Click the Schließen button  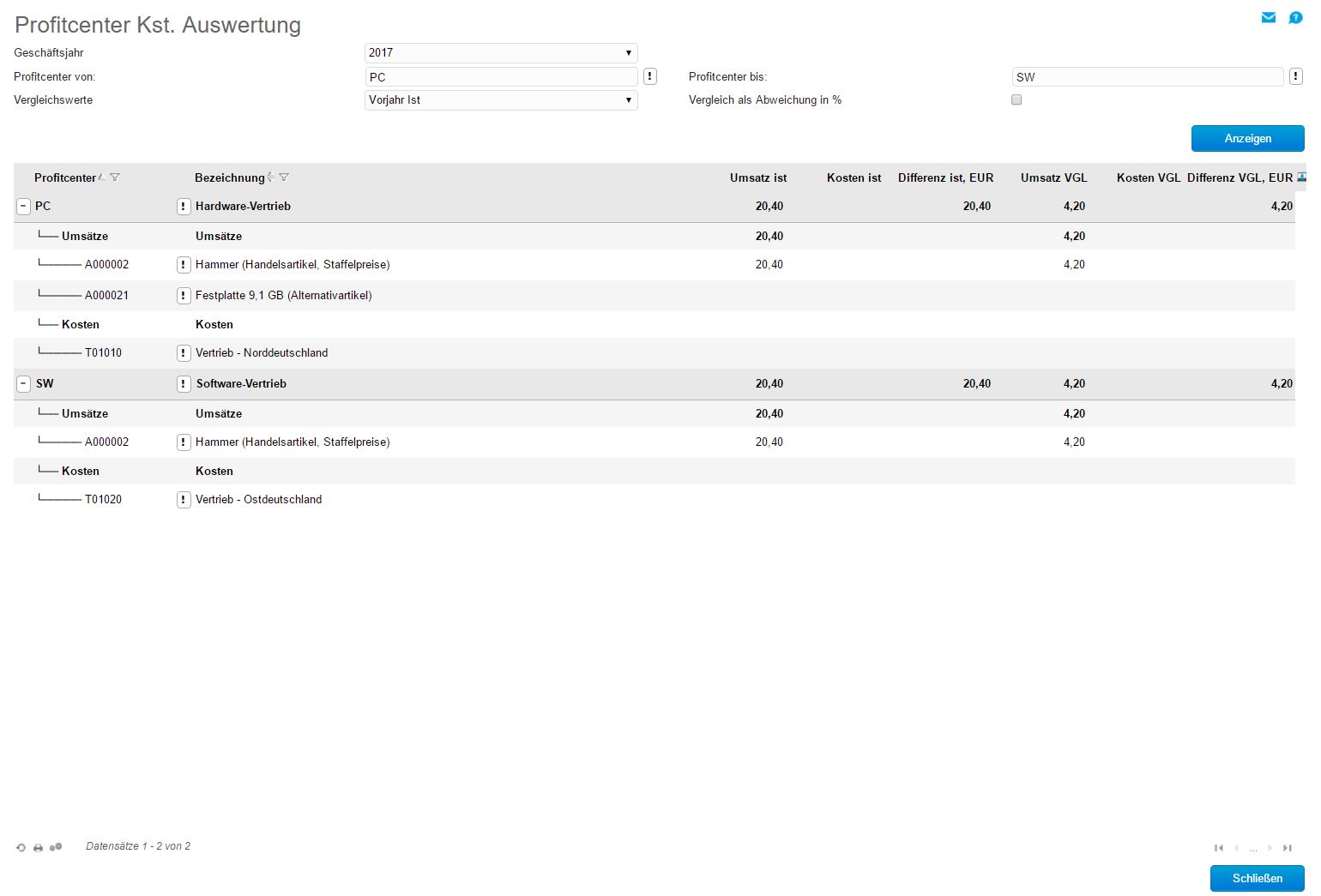(1257, 878)
